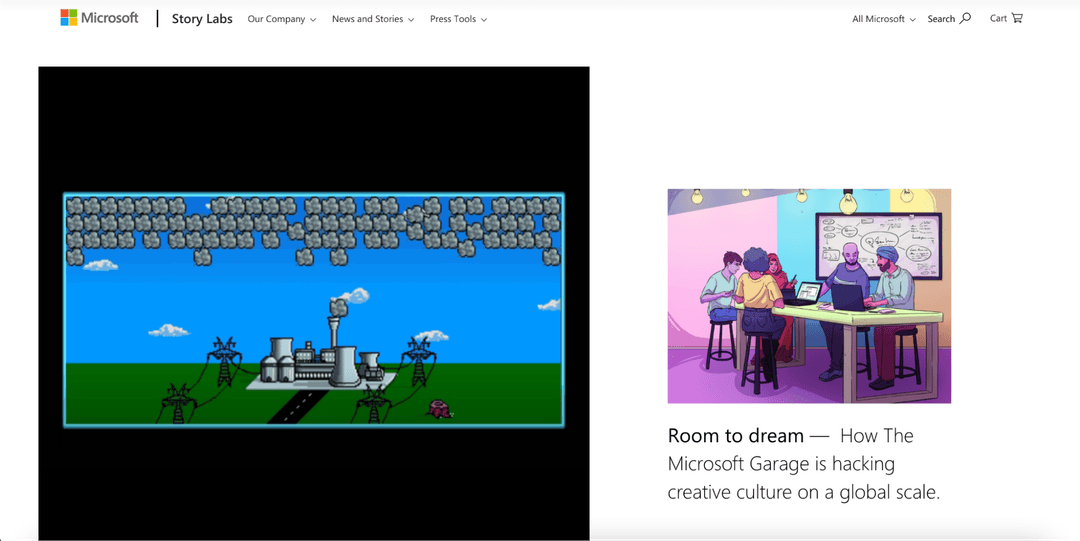Expand the Our Company chevron

point(313,20)
